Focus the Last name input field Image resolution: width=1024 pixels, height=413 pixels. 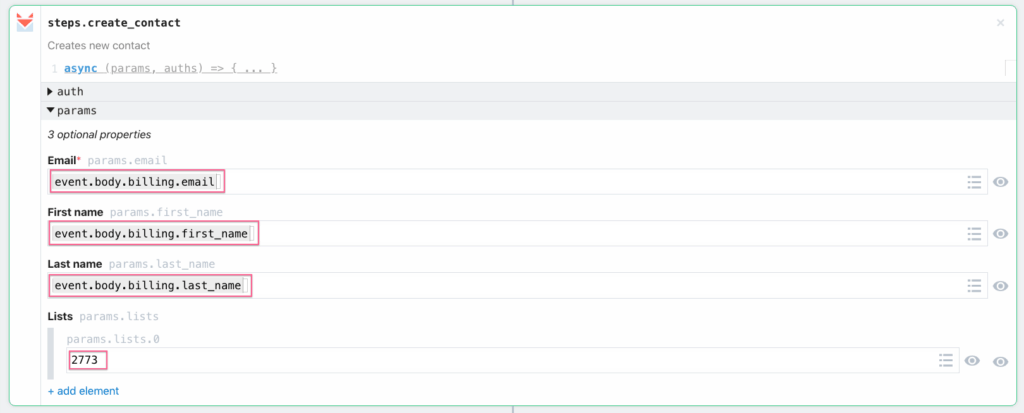point(500,286)
